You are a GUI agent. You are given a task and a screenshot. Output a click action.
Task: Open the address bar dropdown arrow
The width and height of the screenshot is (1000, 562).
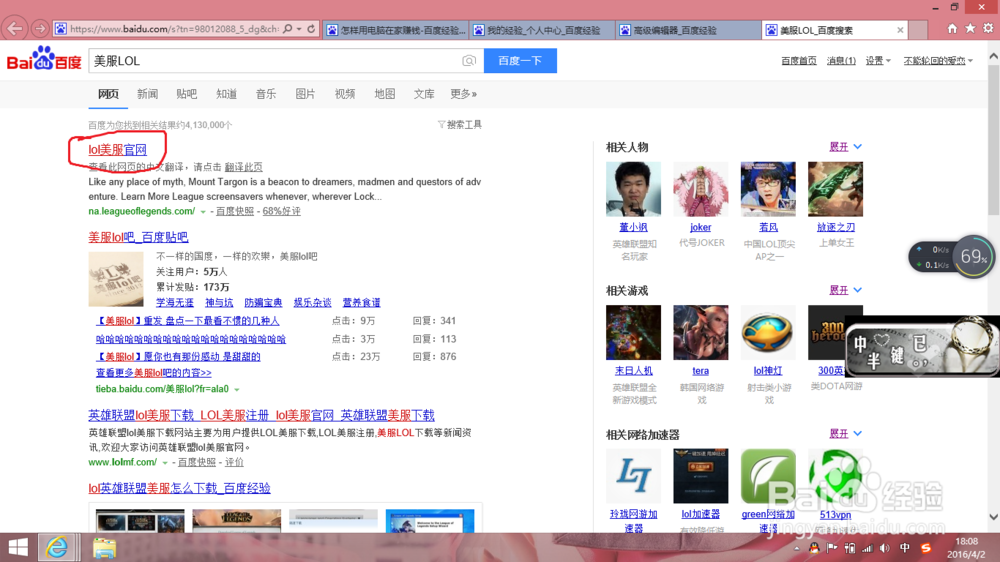298,29
